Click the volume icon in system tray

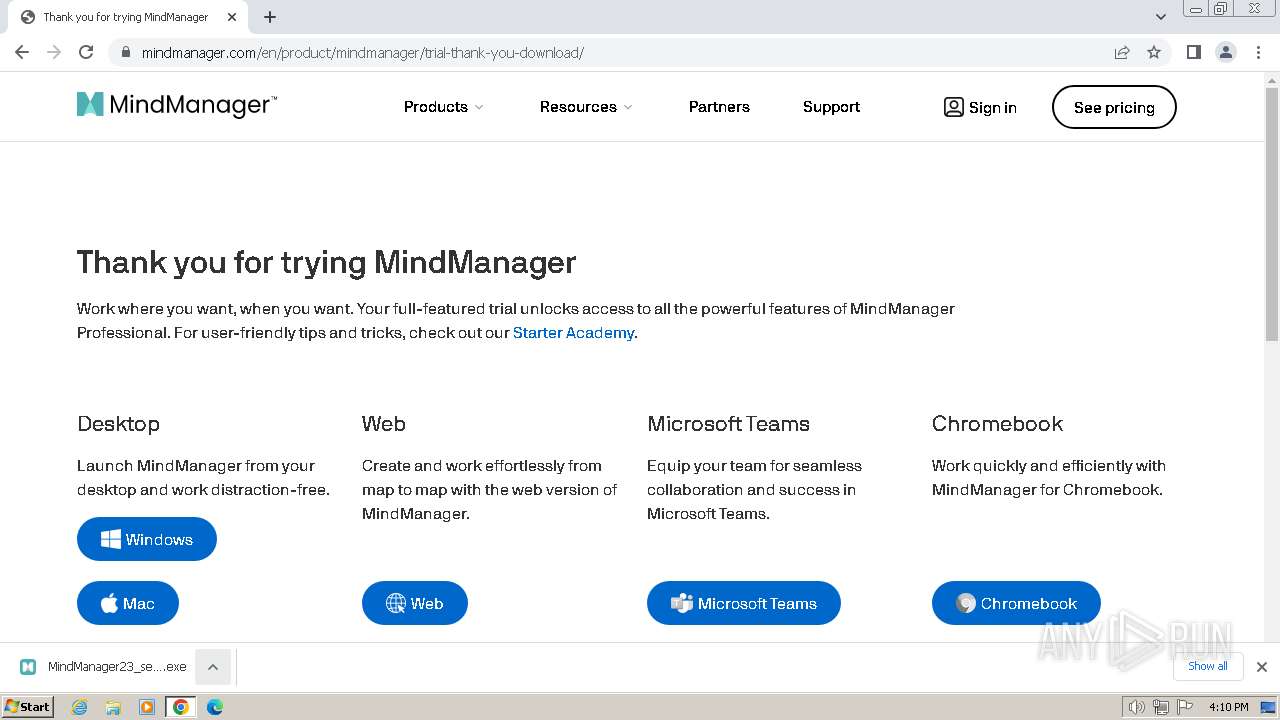1136,707
